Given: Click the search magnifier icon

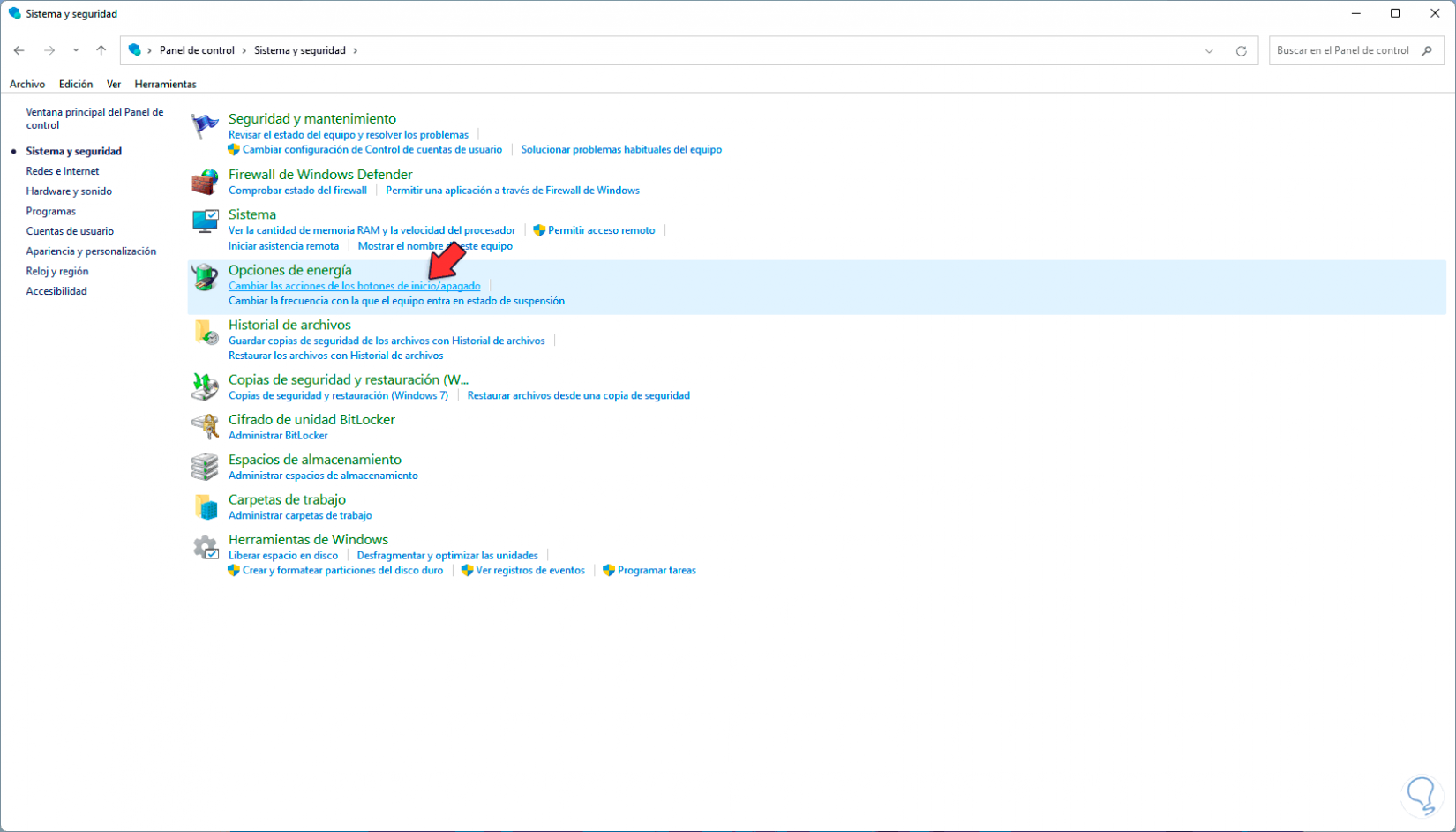Looking at the screenshot, I should point(1427,50).
